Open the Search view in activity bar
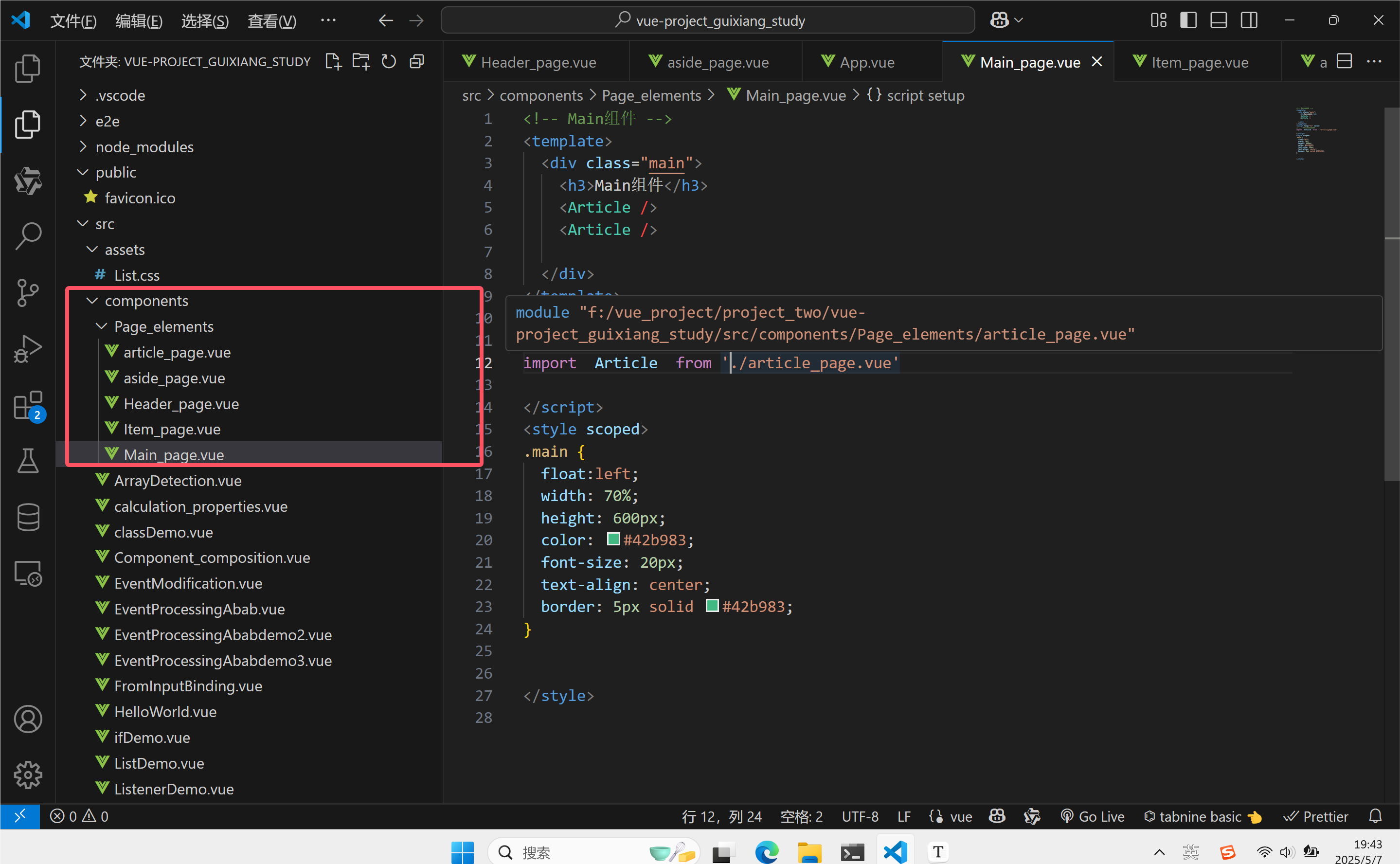Viewport: 1400px width, 864px height. 27,235
